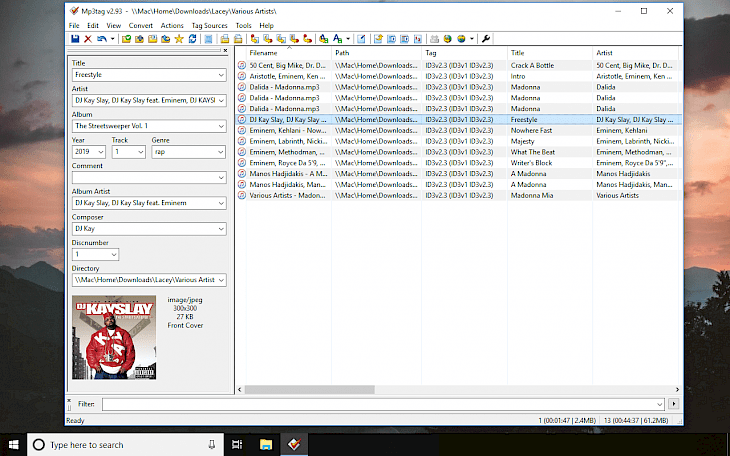730x456 pixels.
Task: Undo the last change
Action: coord(101,39)
